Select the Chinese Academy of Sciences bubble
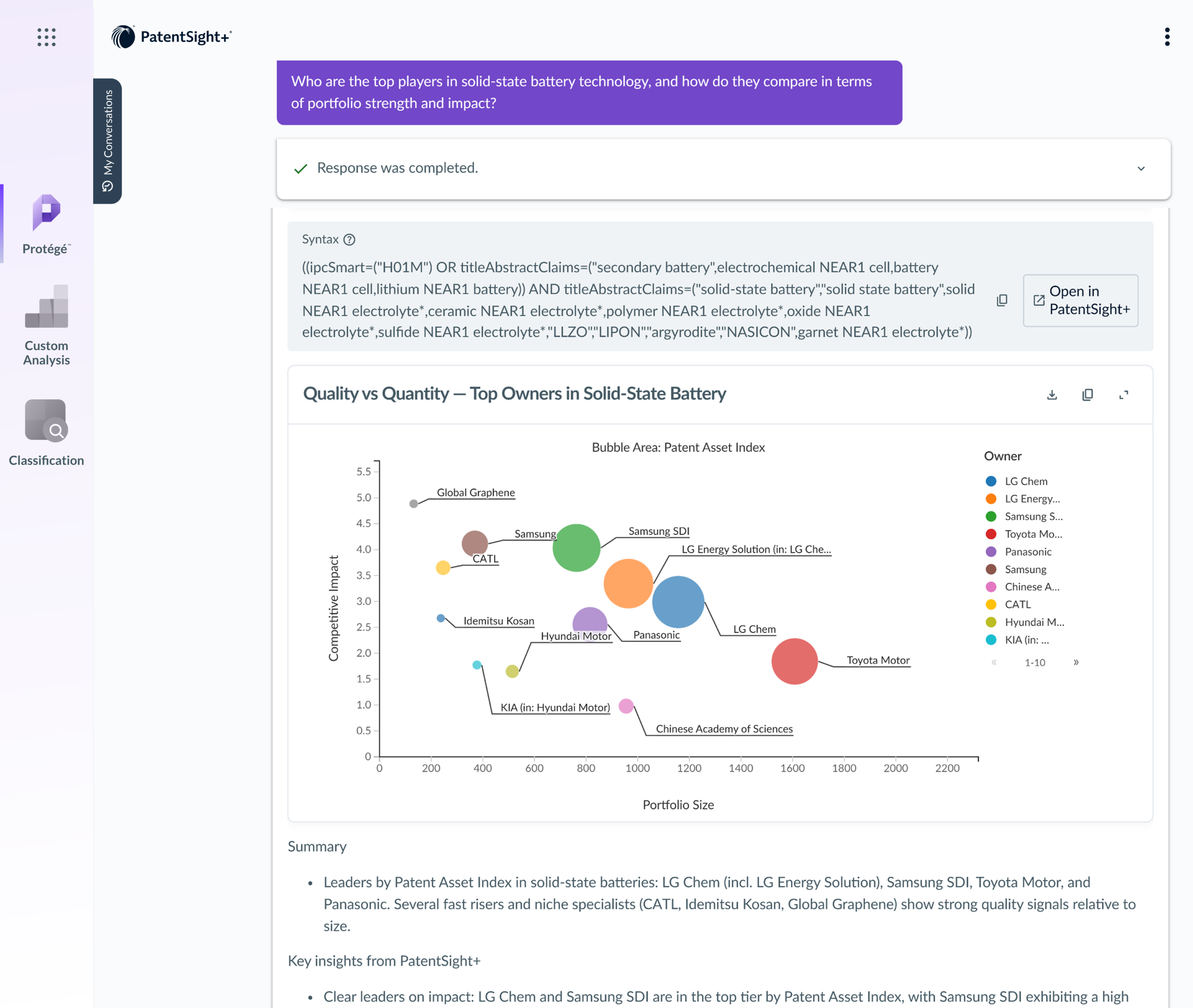The height and width of the screenshot is (1008, 1193). [626, 706]
